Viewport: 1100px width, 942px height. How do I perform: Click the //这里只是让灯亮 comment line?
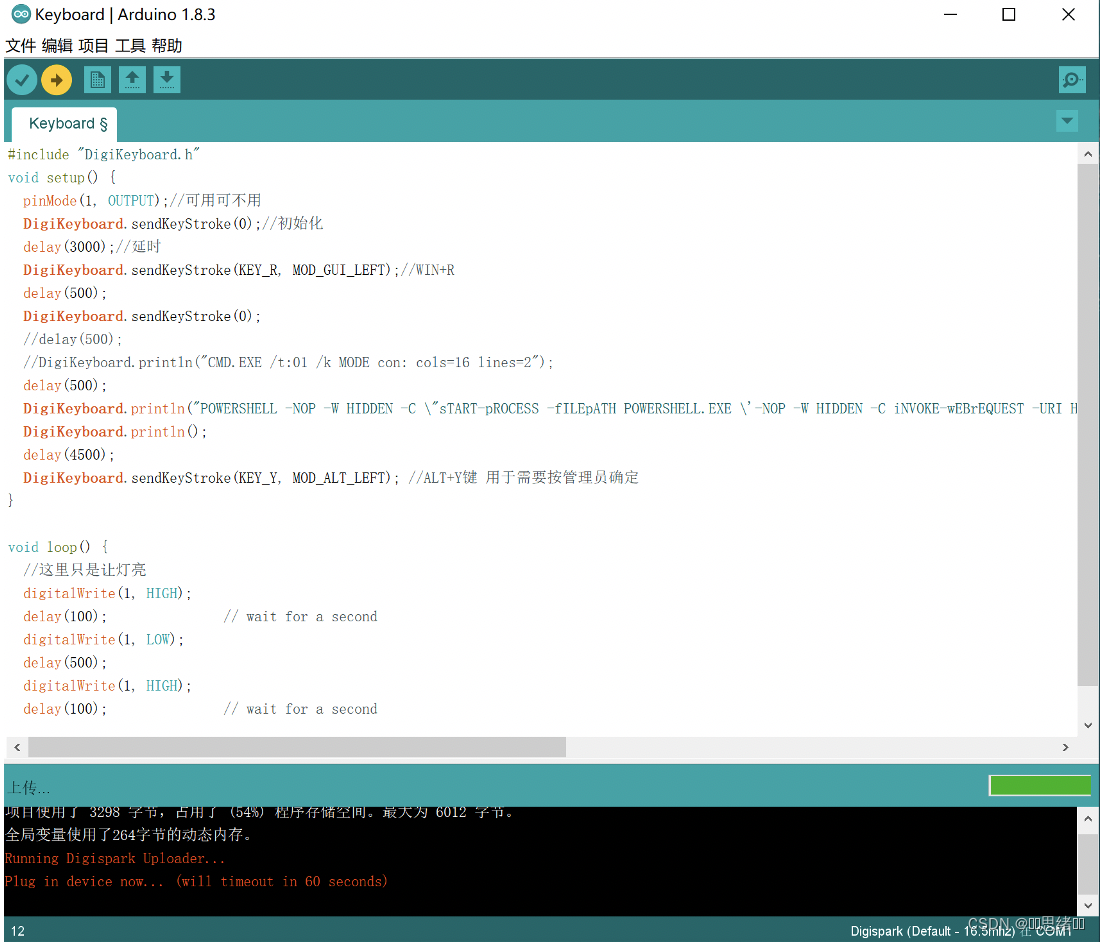pyautogui.click(x=85, y=570)
